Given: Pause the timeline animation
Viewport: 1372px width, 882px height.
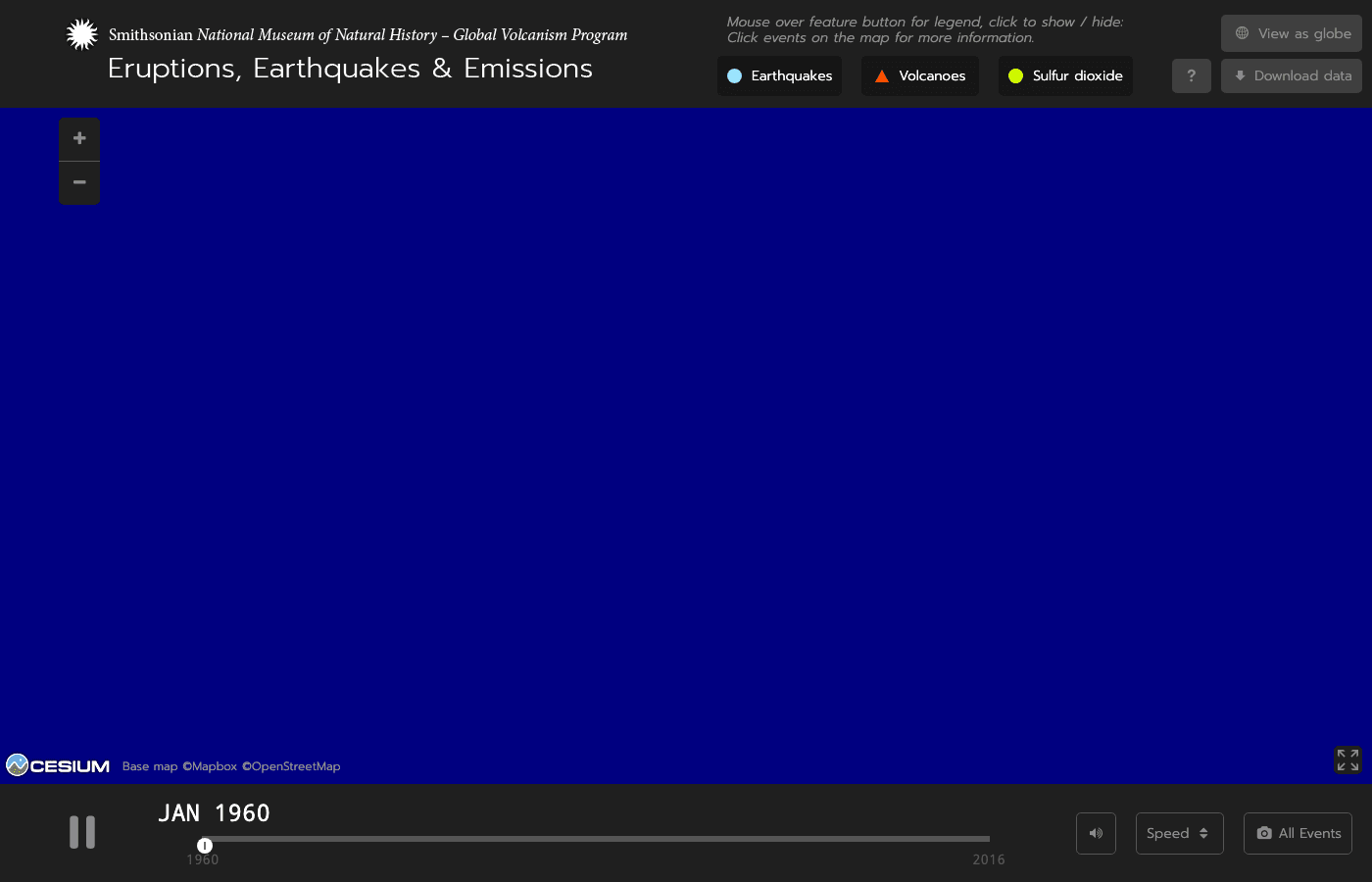Looking at the screenshot, I should click(82, 832).
